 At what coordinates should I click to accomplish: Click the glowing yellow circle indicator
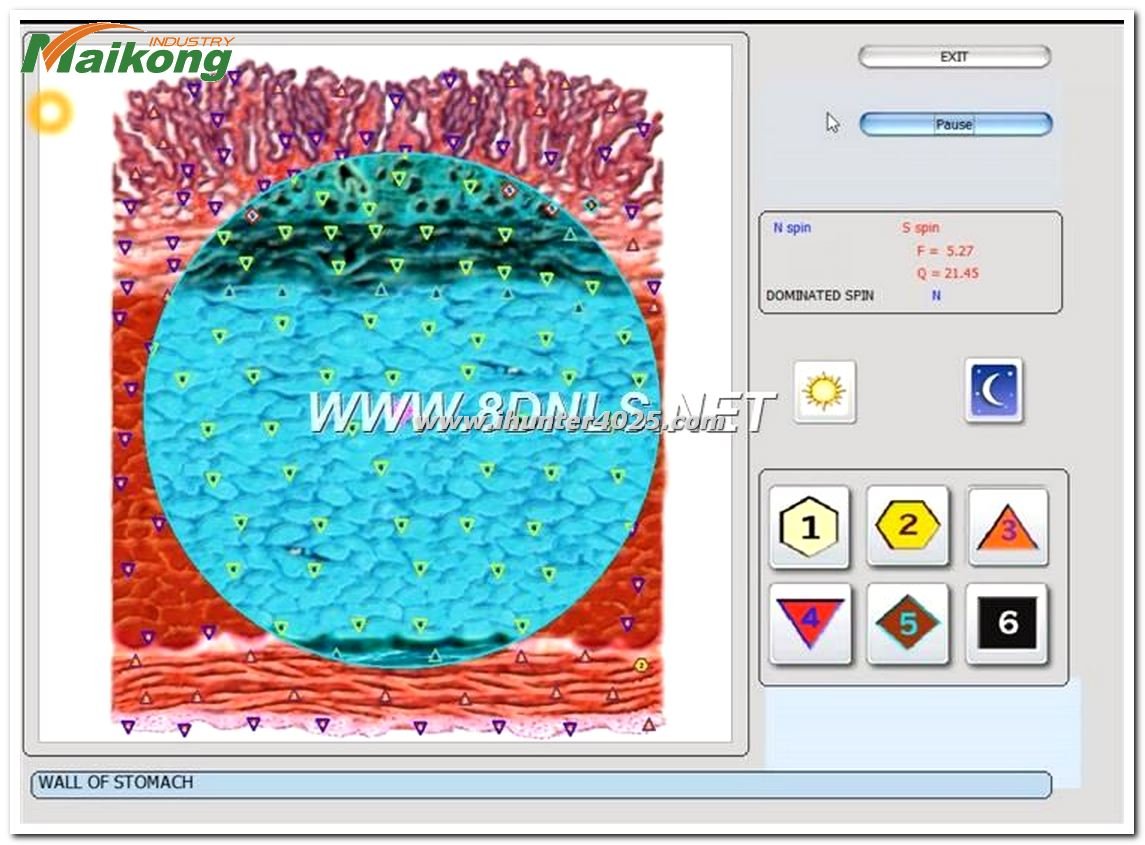click(x=49, y=112)
